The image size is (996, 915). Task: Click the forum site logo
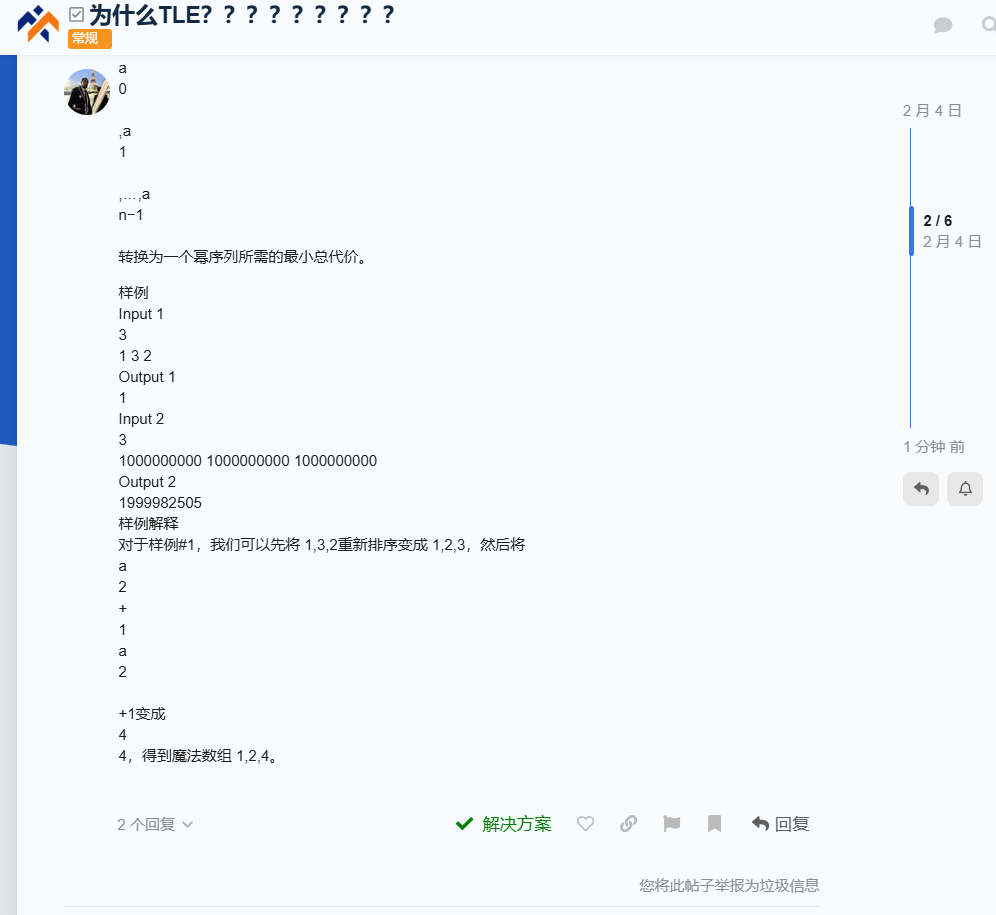tap(38, 24)
